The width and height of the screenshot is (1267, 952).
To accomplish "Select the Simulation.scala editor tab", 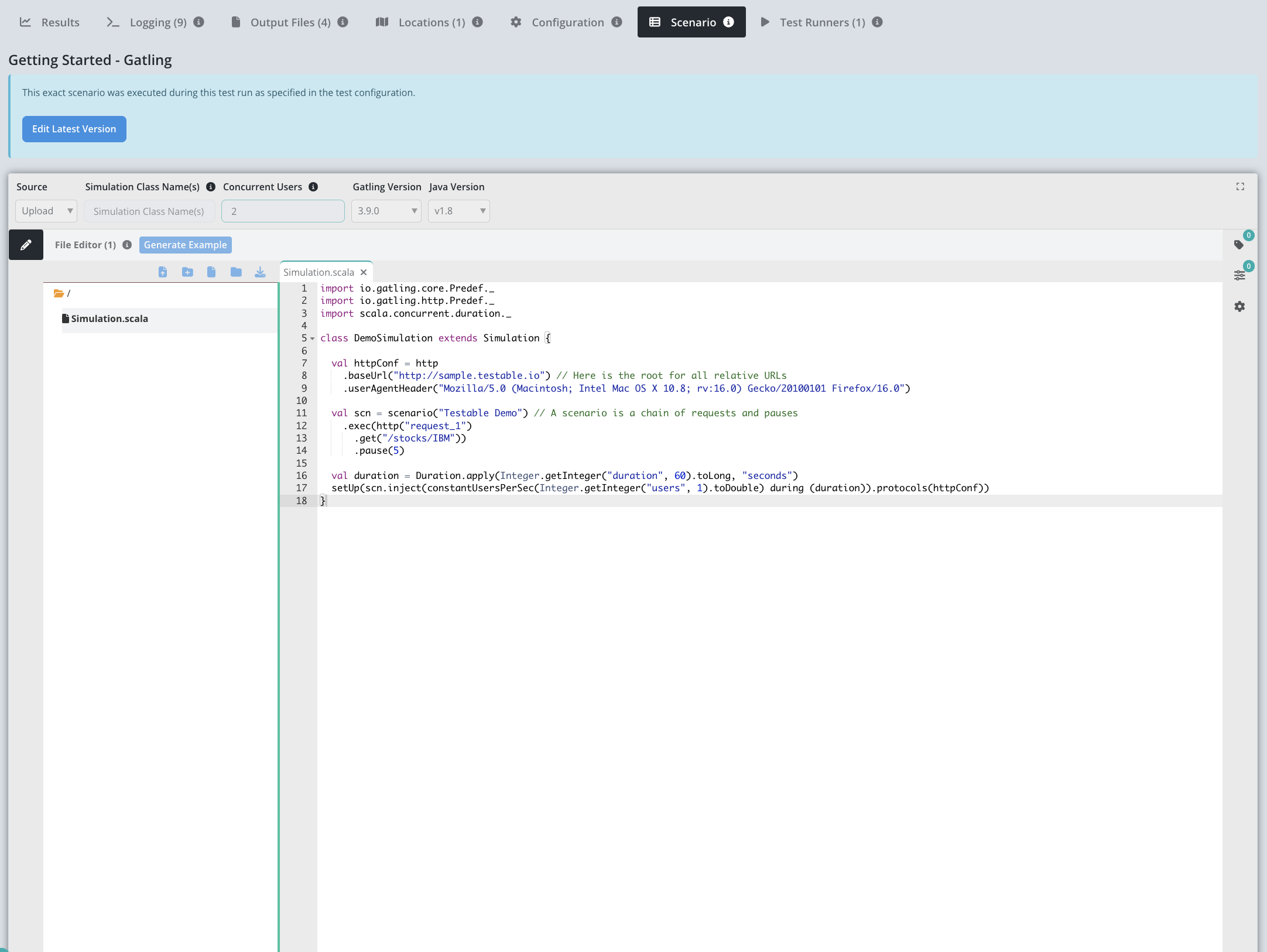I will click(x=319, y=272).
